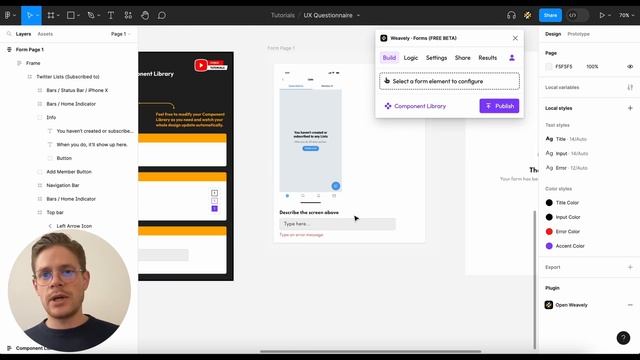Open the Logic tab in Weavely
640x360 pixels.
click(411, 58)
